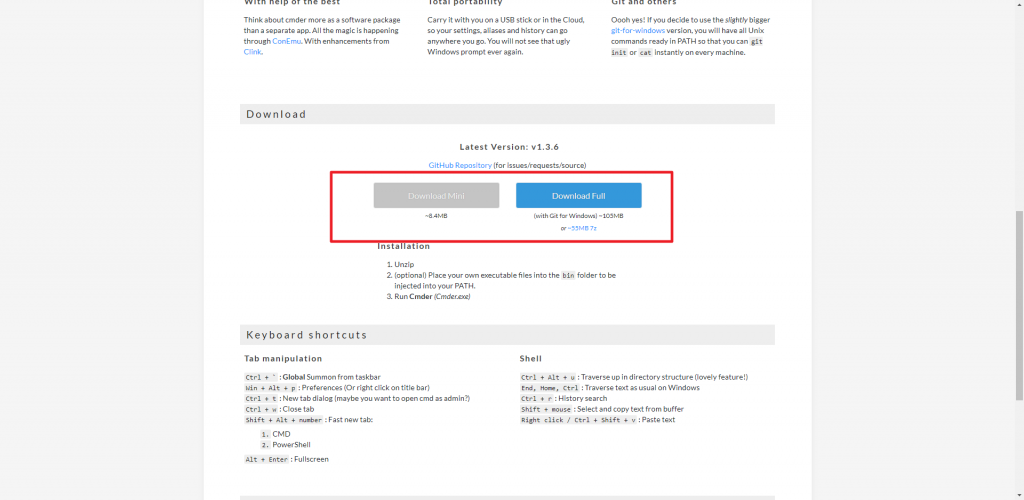This screenshot has width=1024, height=500.
Task: Click the bin folder code text
Action: tap(568, 275)
